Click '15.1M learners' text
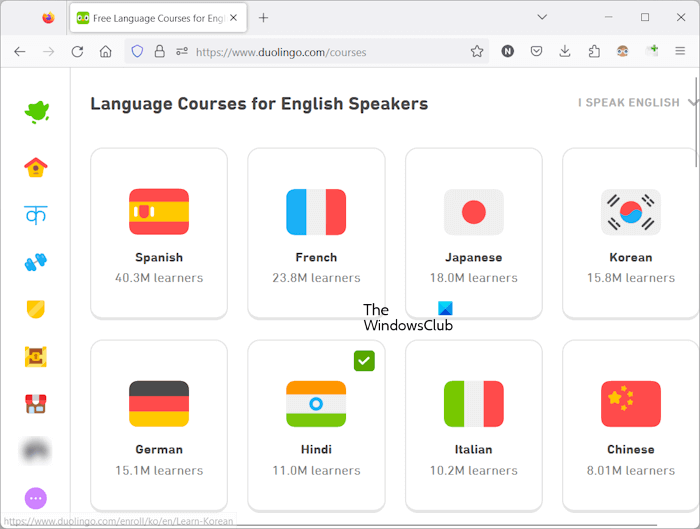The image size is (700, 529). pos(159,471)
